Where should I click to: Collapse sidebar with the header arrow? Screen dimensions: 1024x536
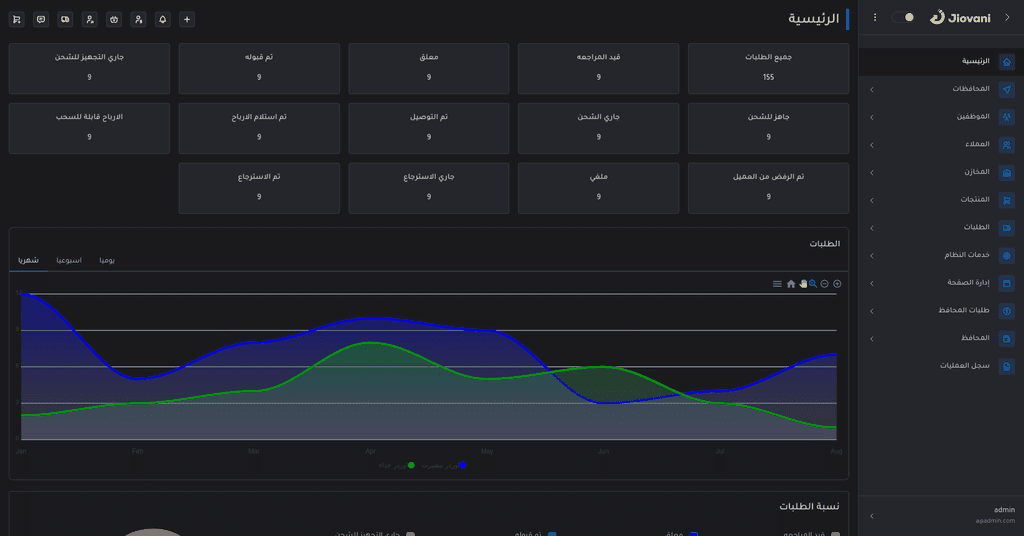click(x=1007, y=18)
